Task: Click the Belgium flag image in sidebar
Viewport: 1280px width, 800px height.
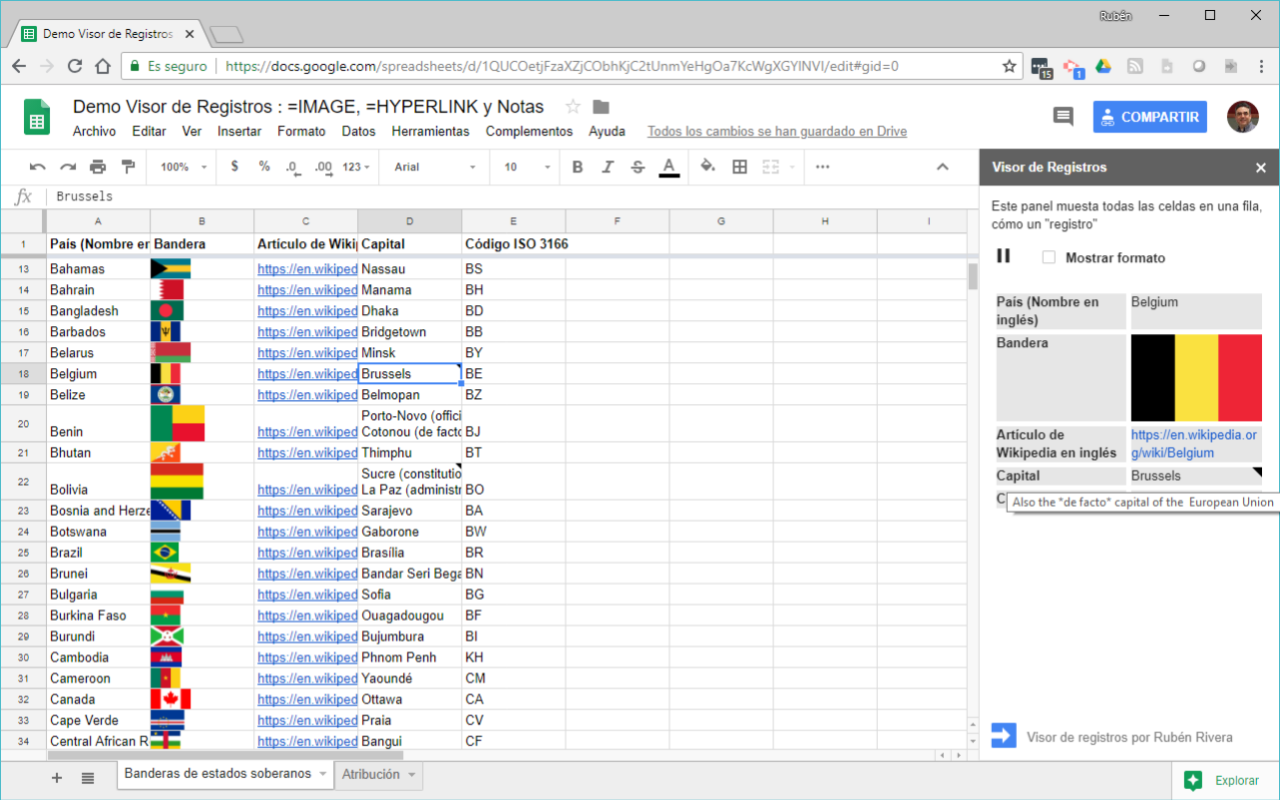Action: click(1196, 378)
